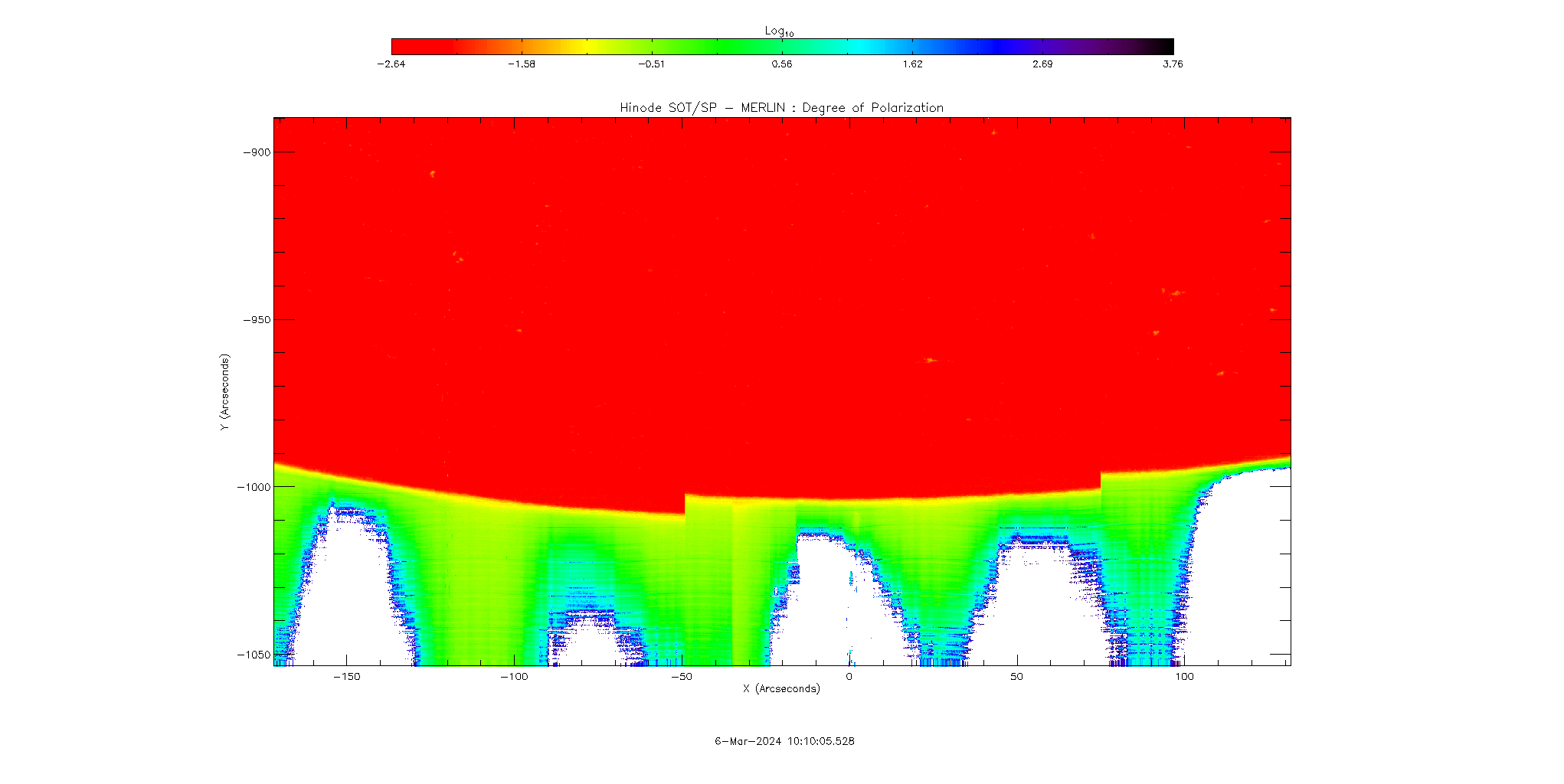Click the Y (Arcseconds) axis label
1564x784 pixels.
click(224, 392)
